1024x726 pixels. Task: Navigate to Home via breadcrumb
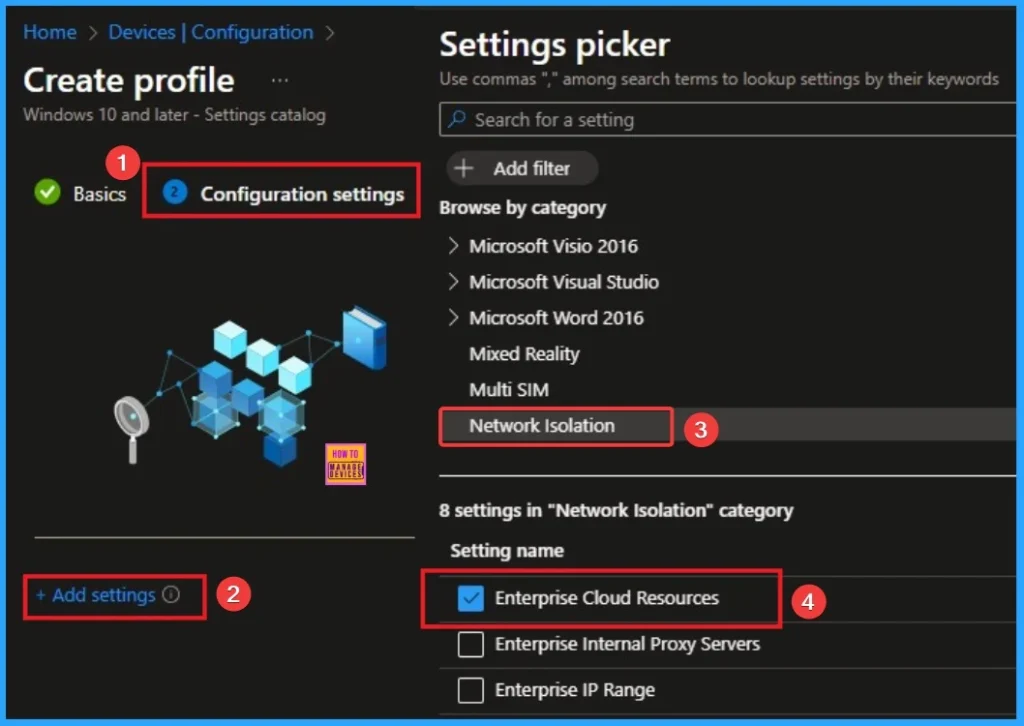(49, 32)
